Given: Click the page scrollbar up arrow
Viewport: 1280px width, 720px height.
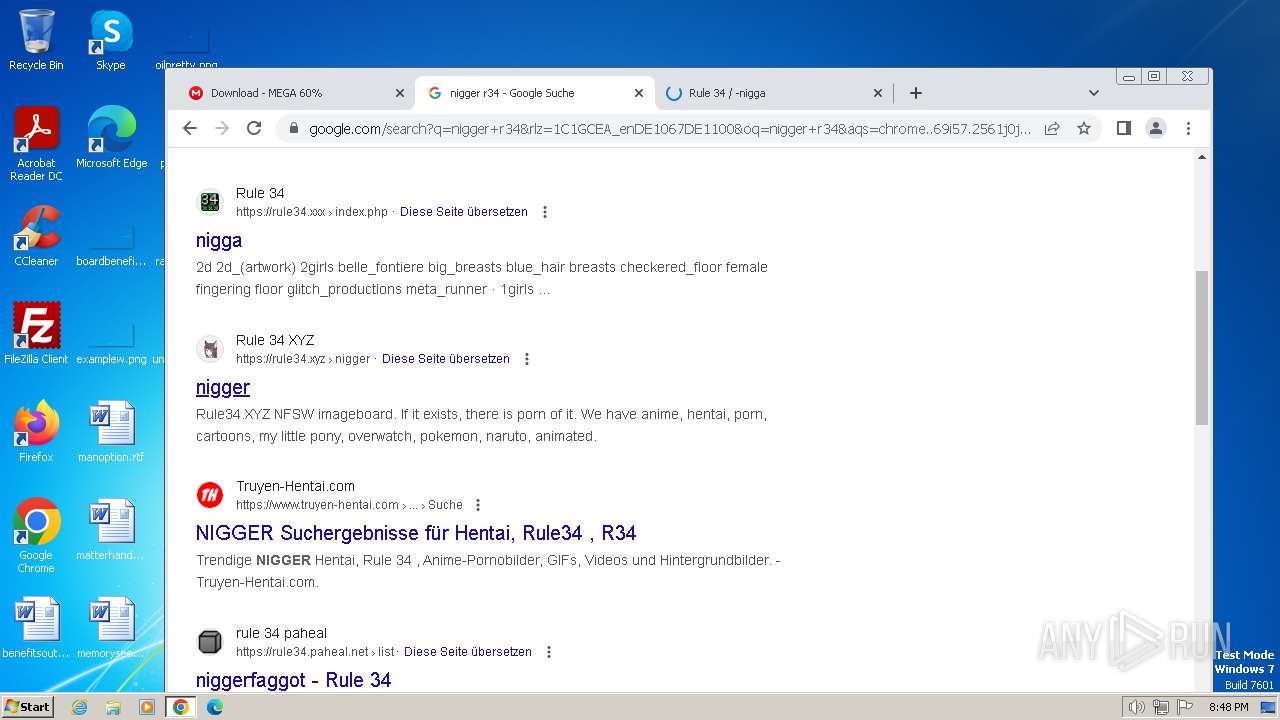Looking at the screenshot, I should (1202, 157).
